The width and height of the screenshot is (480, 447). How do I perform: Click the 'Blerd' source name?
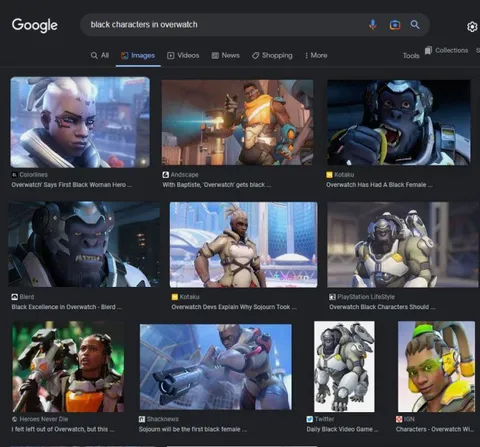pos(27,297)
